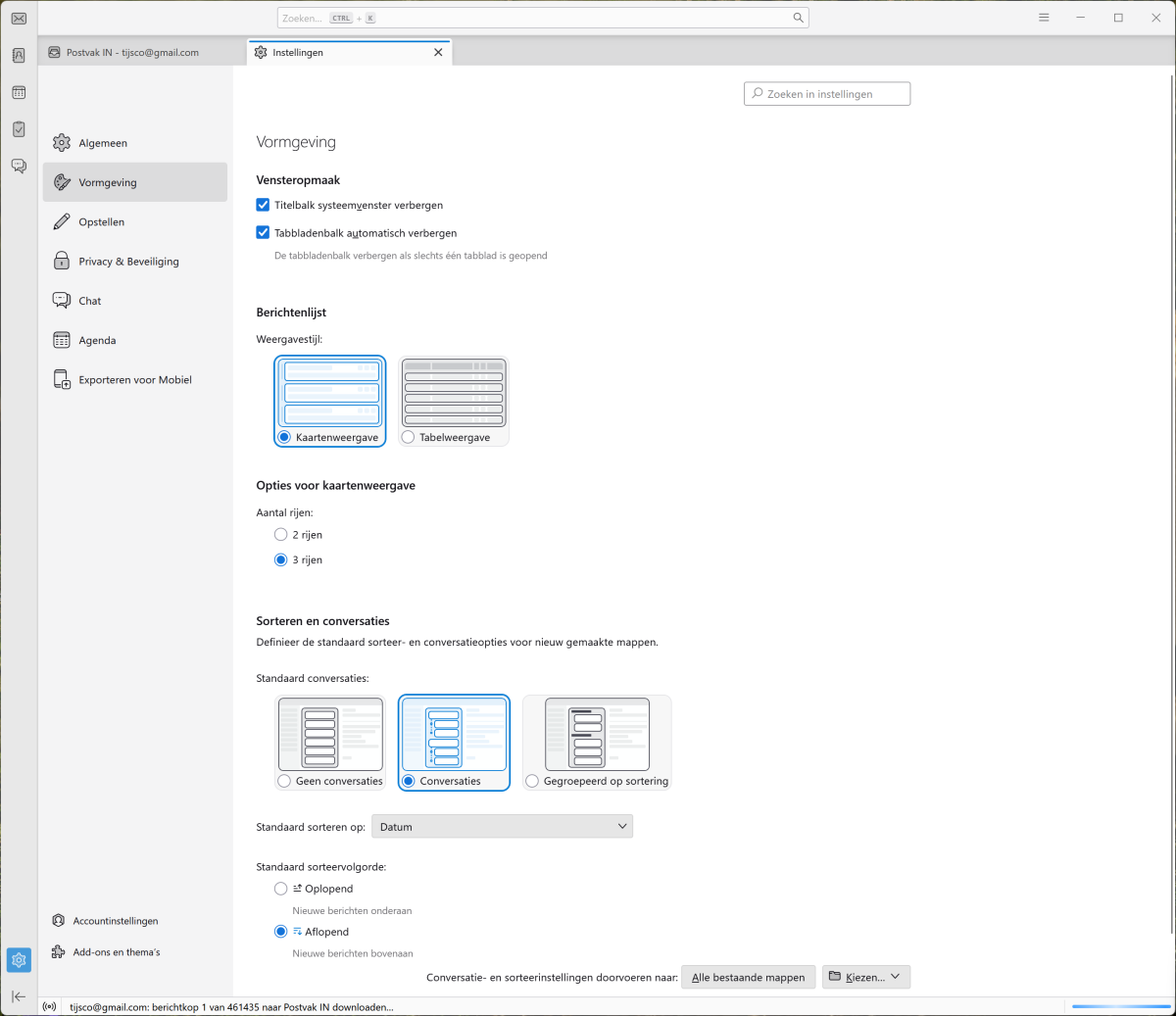Expand the Kiezen... folder dropdown
This screenshot has height=1016, width=1176.
tap(865, 977)
